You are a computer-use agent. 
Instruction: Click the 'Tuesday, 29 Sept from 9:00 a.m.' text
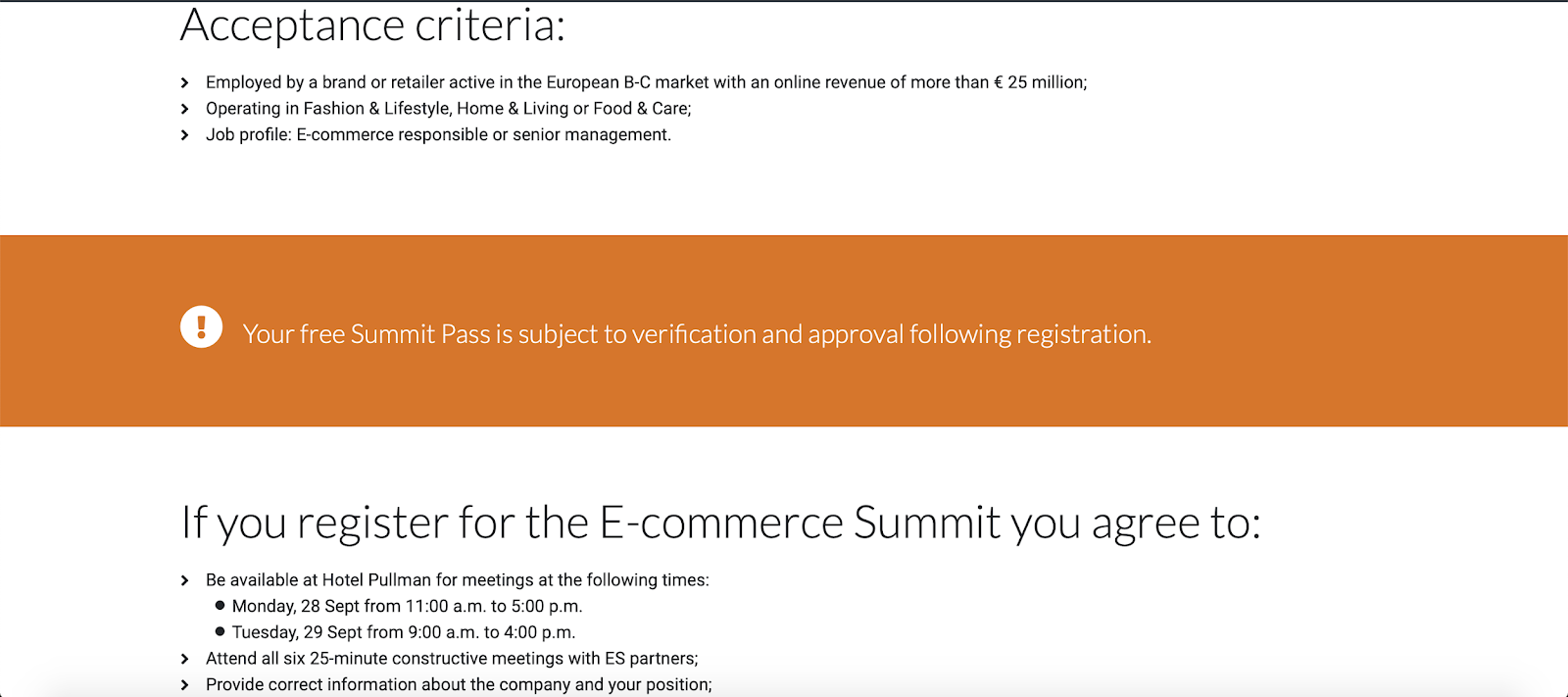(404, 632)
